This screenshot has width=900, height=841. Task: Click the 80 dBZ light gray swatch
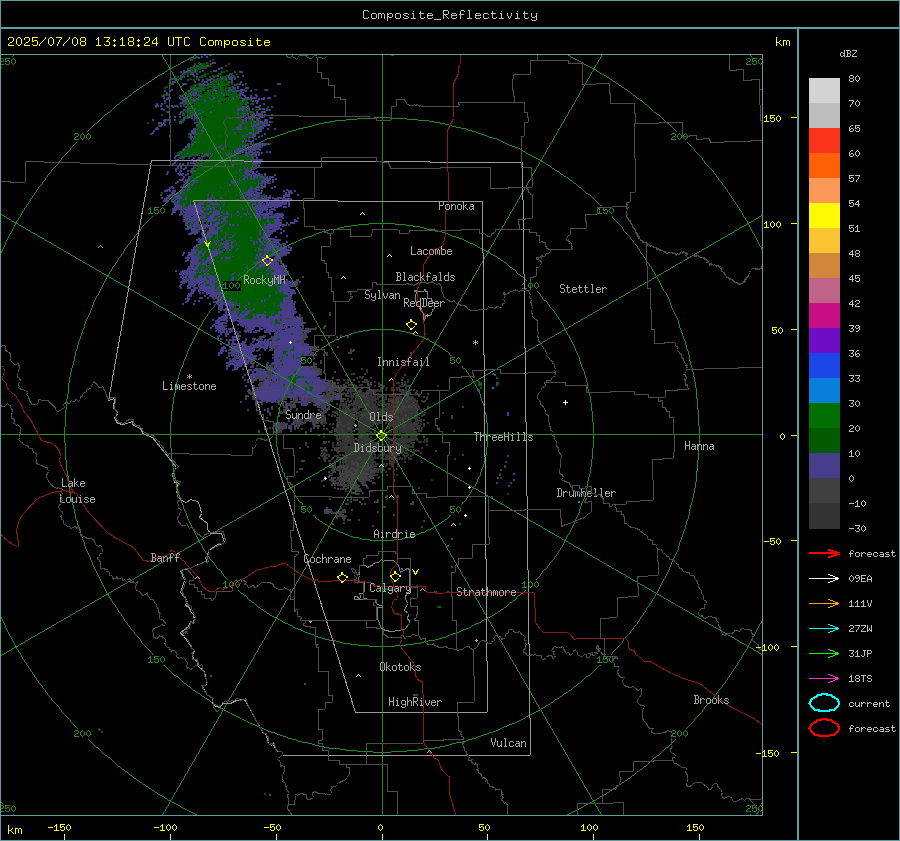pos(824,90)
